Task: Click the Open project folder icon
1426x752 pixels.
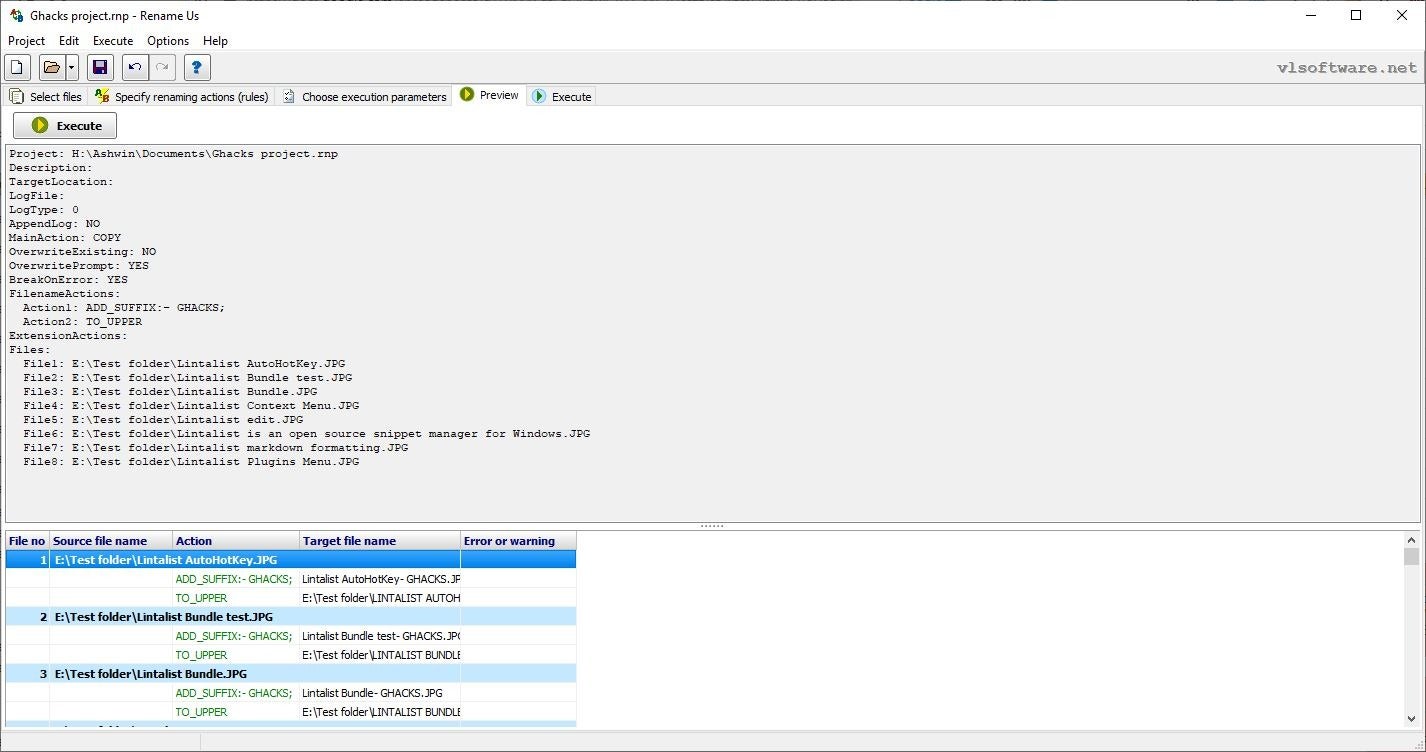Action: click(51, 68)
